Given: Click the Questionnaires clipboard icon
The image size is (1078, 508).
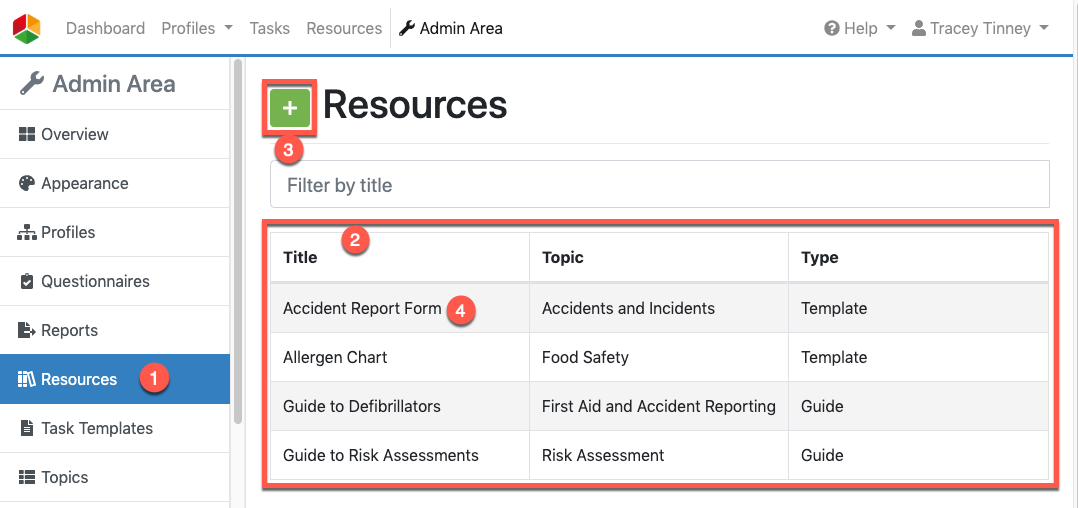Looking at the screenshot, I should (27, 281).
